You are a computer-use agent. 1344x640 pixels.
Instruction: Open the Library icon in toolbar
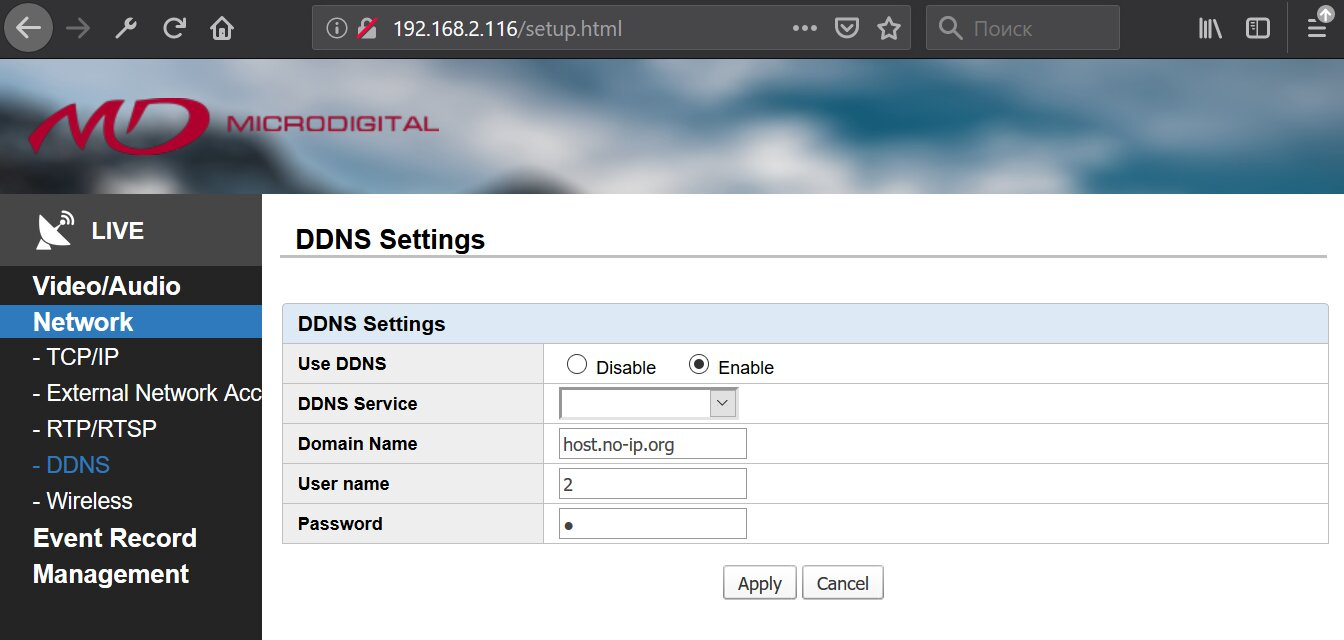click(x=1210, y=28)
